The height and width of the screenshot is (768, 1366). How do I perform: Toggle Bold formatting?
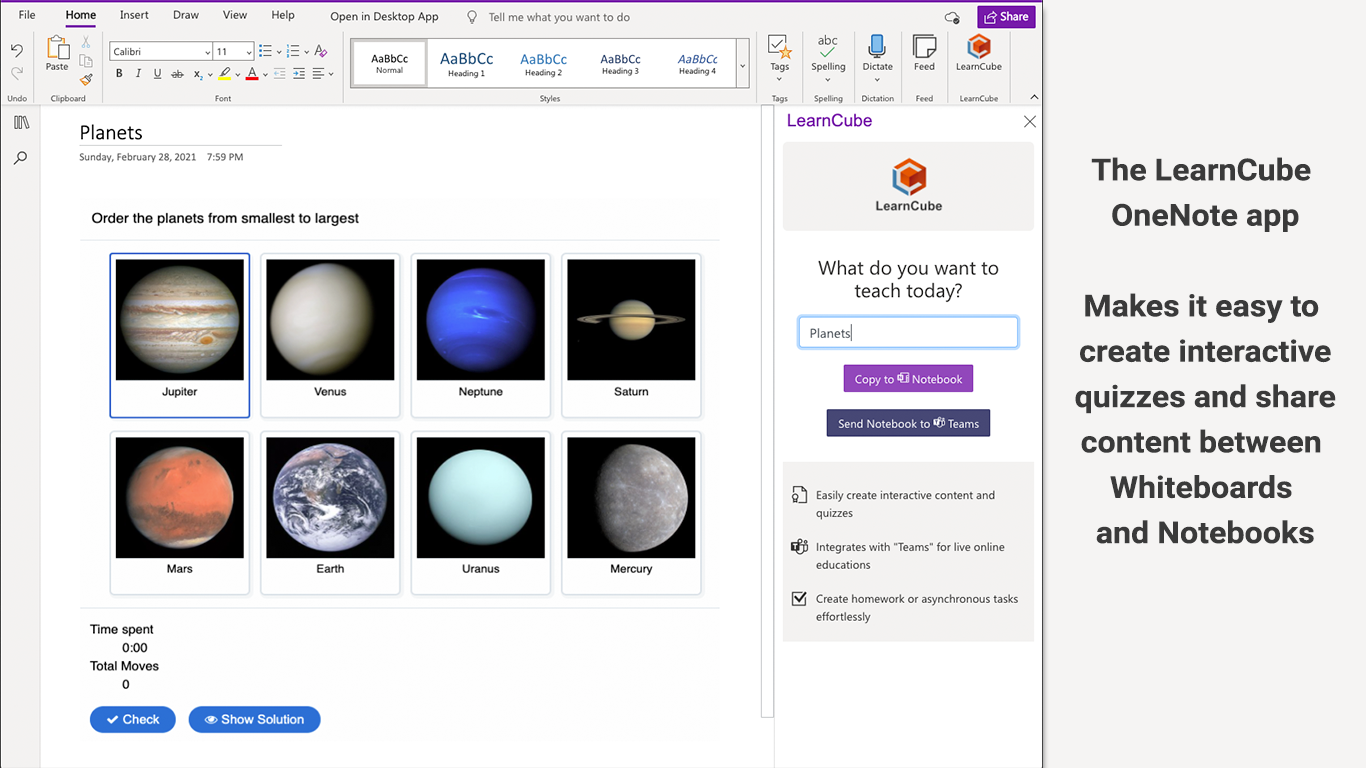[x=119, y=74]
